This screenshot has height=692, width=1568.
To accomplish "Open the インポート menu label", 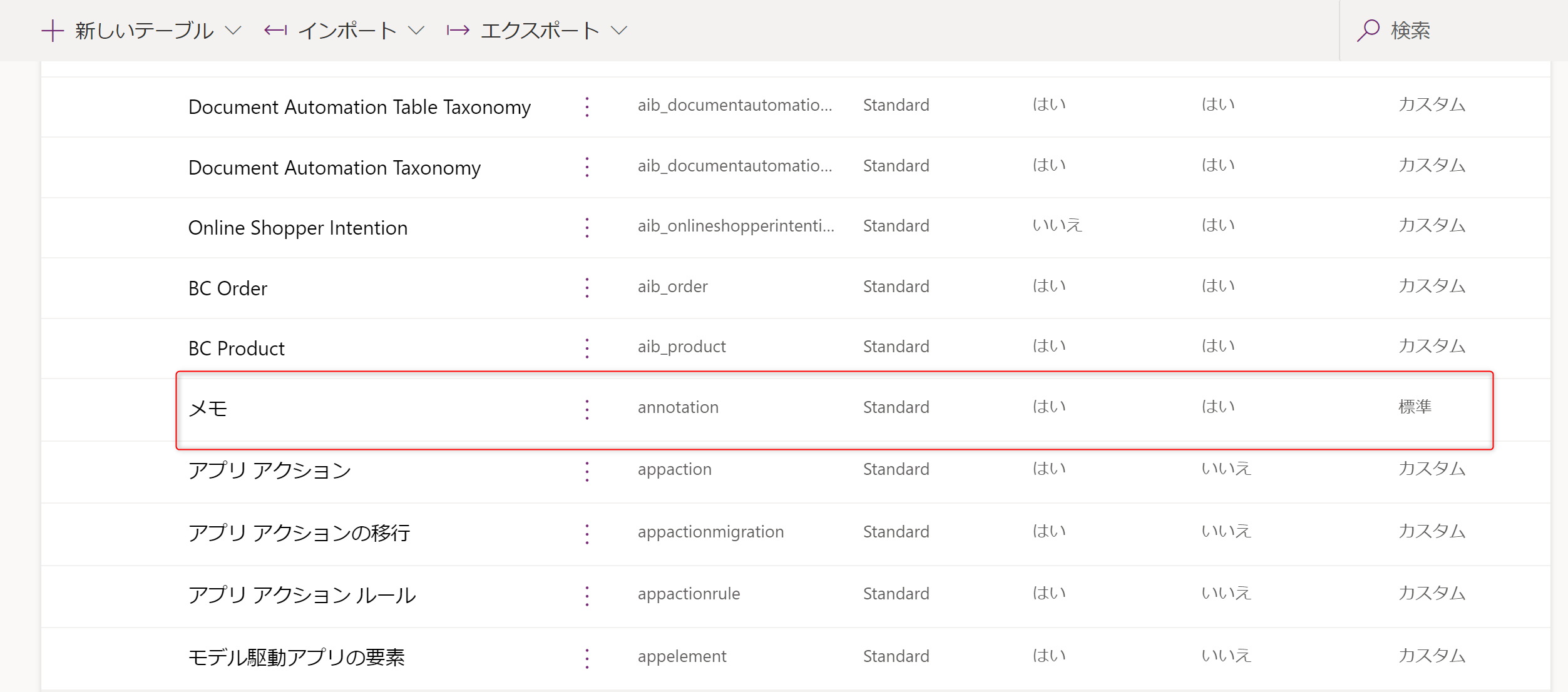I will coord(347,31).
